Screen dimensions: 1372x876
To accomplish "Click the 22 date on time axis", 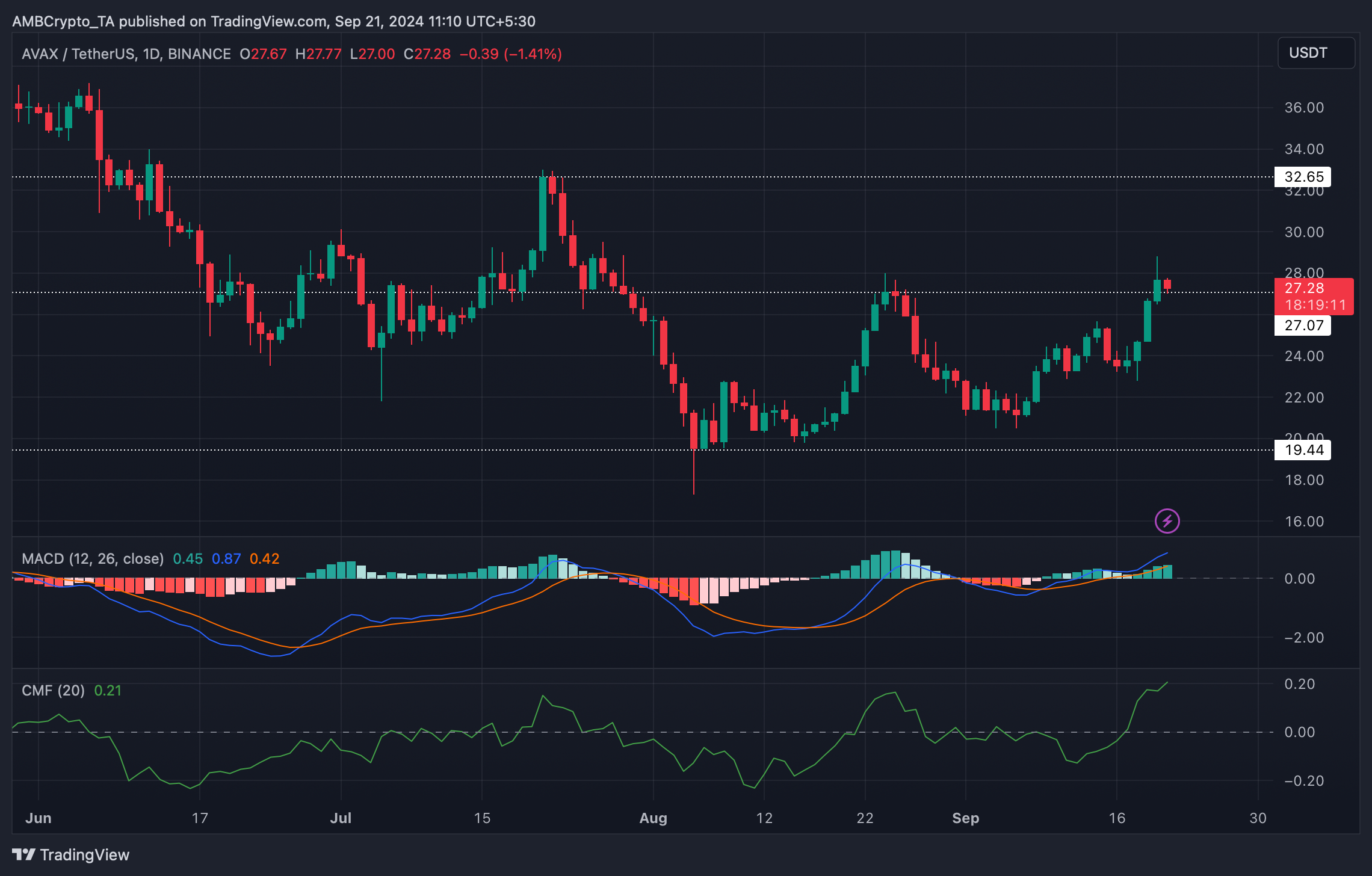I will 865,818.
